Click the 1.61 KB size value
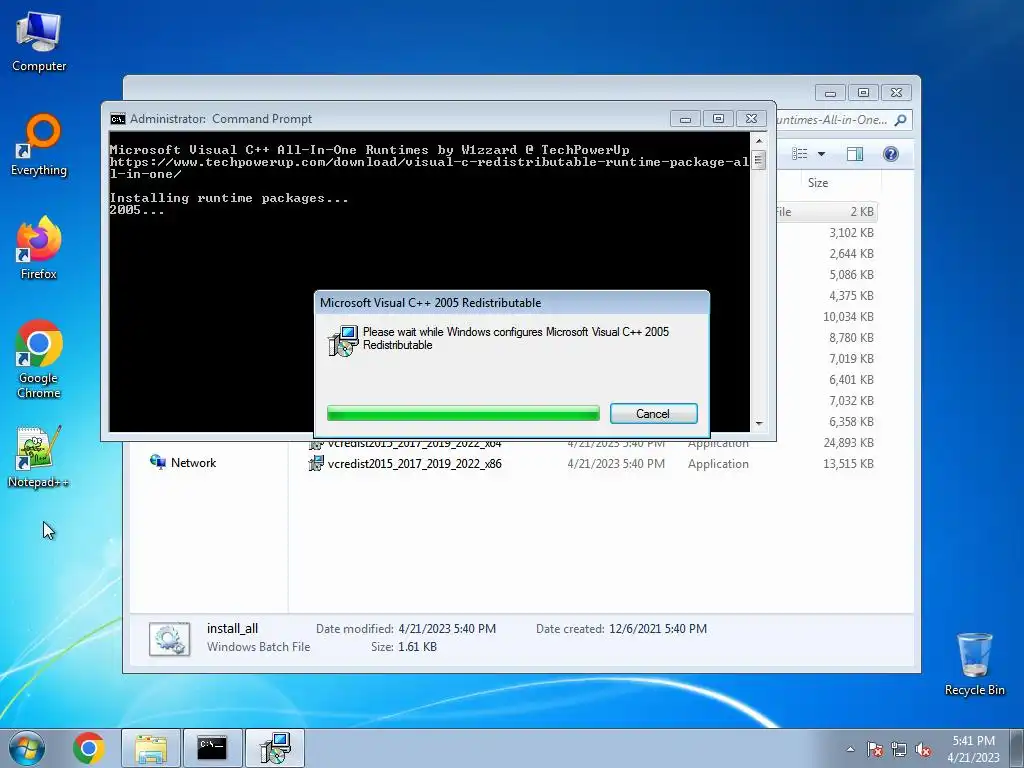This screenshot has height=768, width=1024. (x=417, y=647)
